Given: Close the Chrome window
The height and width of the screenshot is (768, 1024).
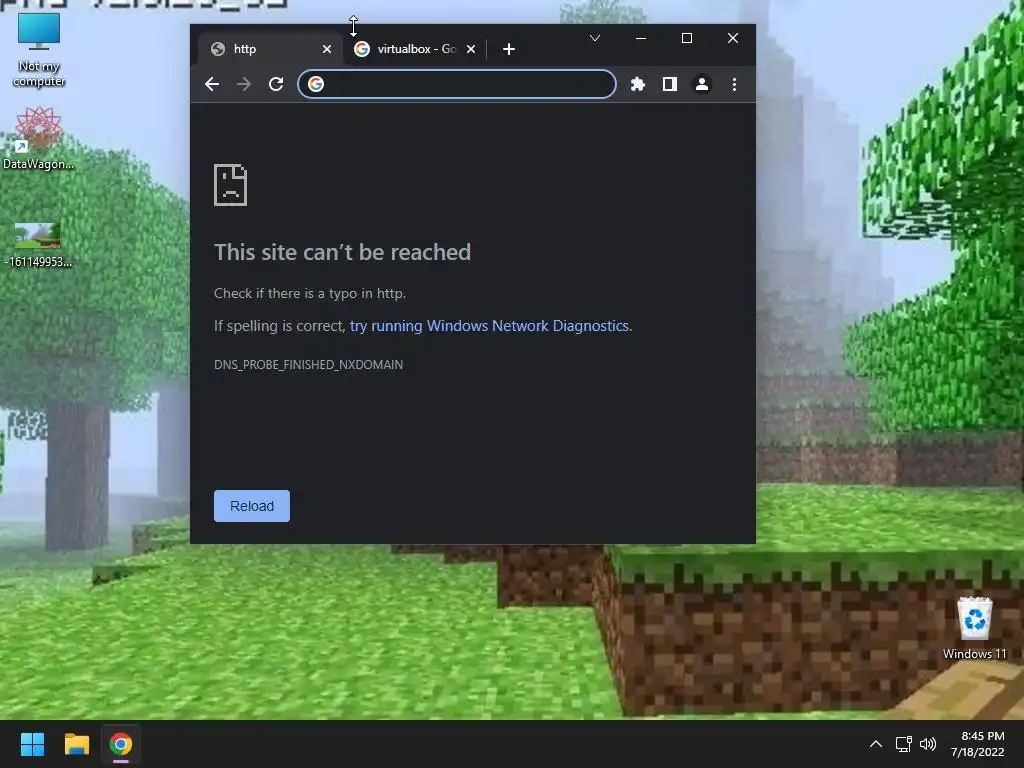Looking at the screenshot, I should 733,38.
